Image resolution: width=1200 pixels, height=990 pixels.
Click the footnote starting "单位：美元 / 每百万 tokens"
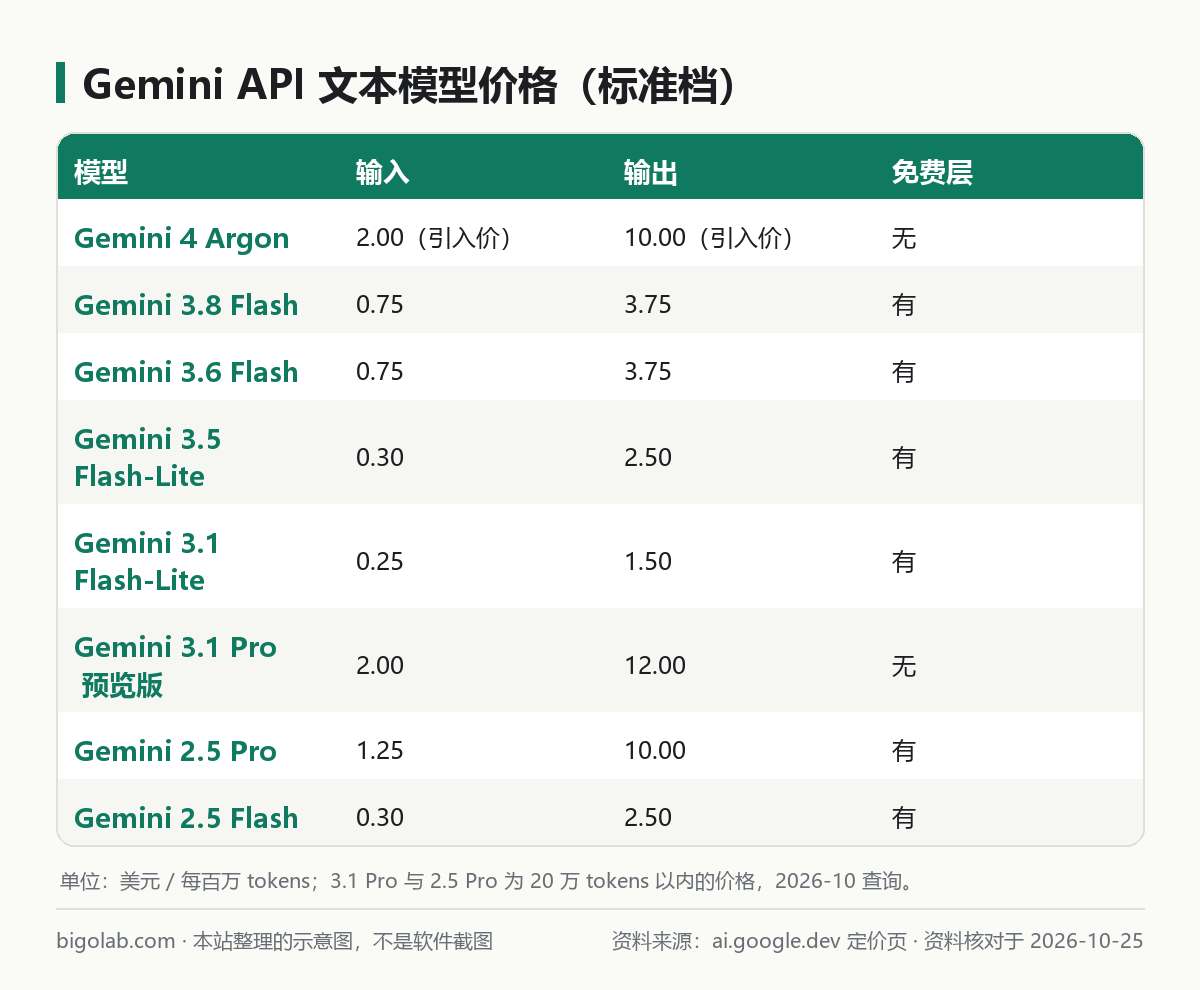487,882
